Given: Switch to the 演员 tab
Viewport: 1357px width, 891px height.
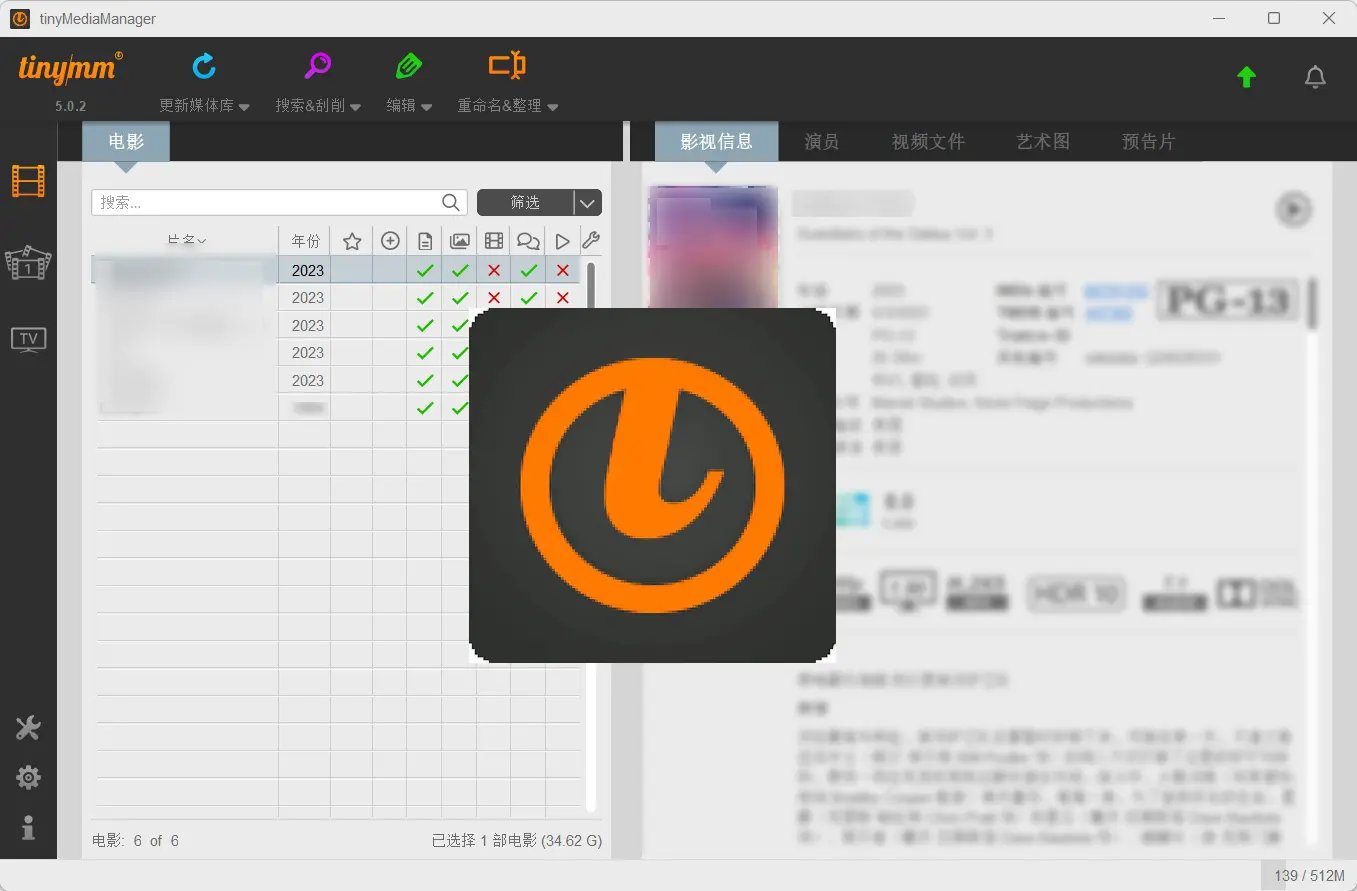Looking at the screenshot, I should (x=820, y=141).
